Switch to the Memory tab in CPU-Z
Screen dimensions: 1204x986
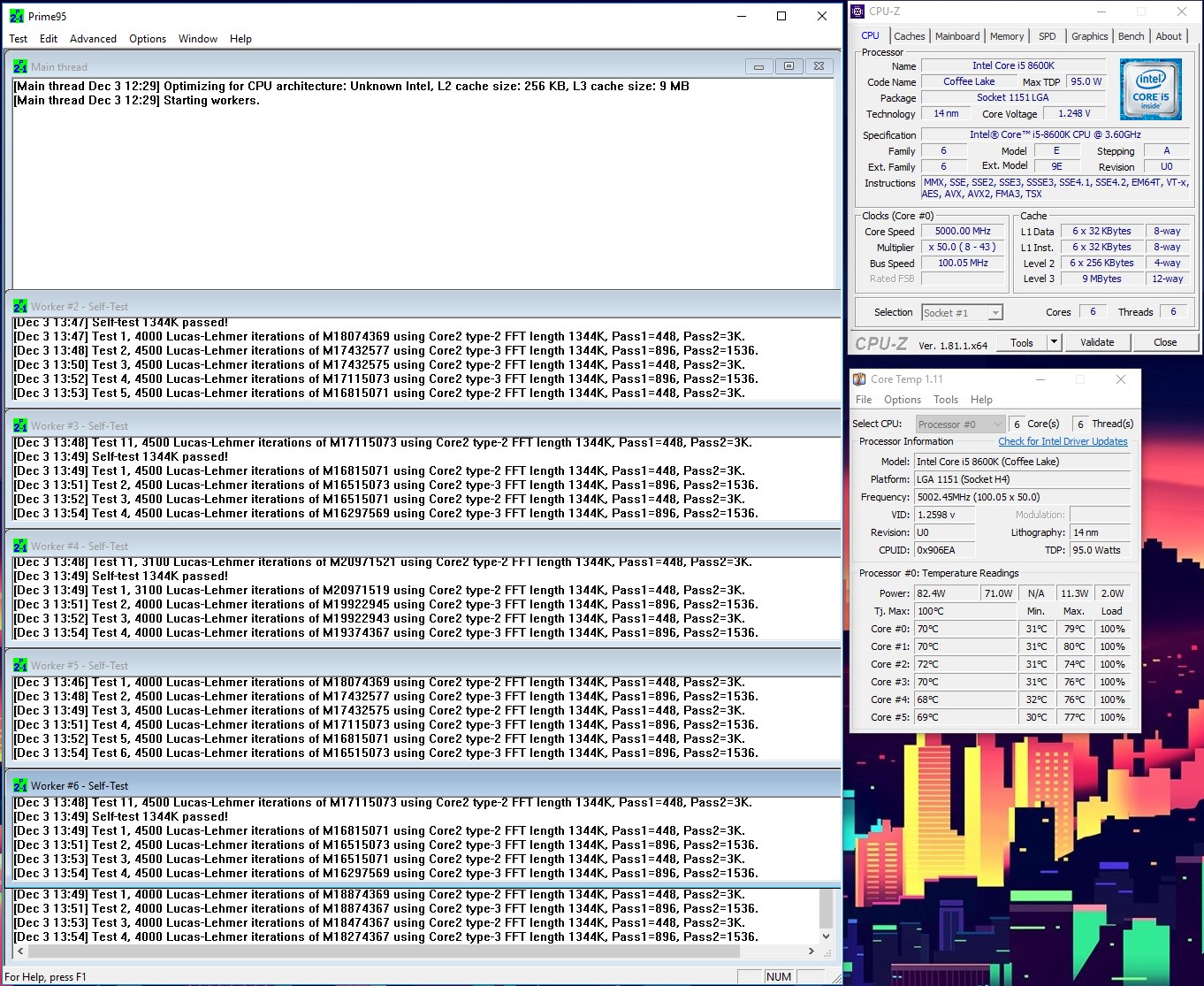tap(1007, 36)
